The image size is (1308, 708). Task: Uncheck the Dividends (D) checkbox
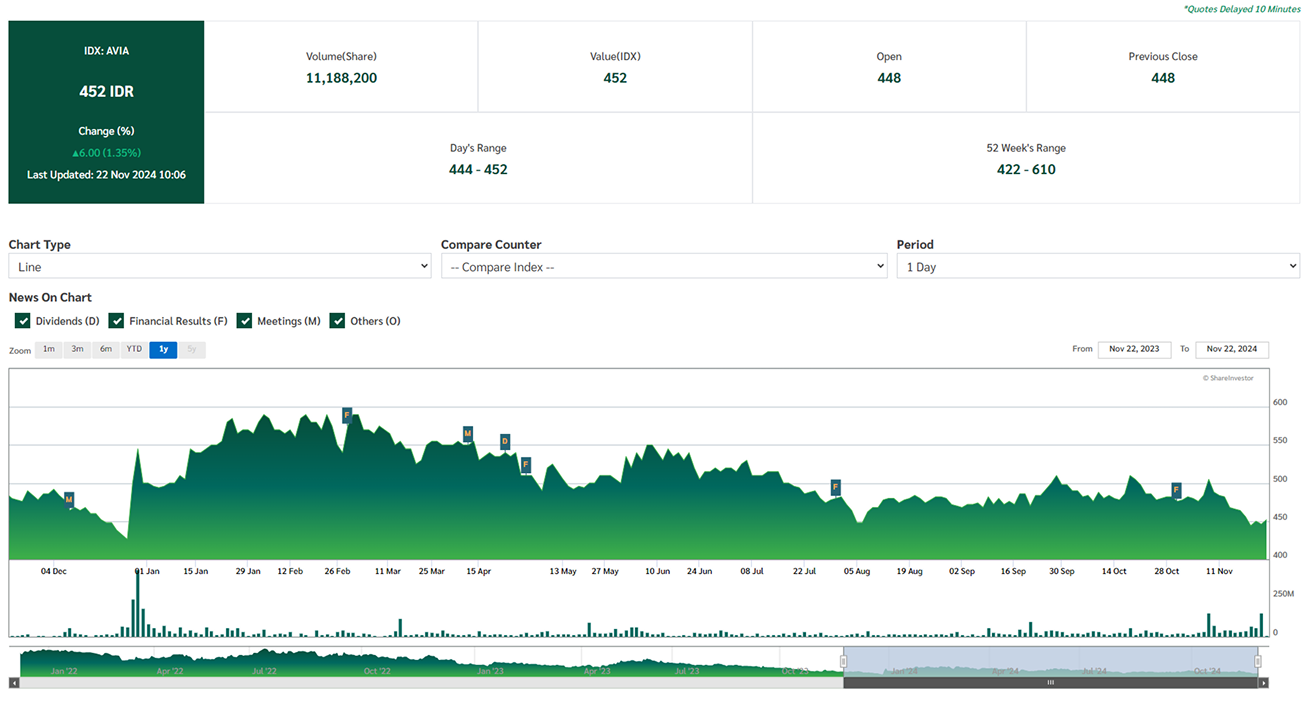pyautogui.click(x=23, y=321)
